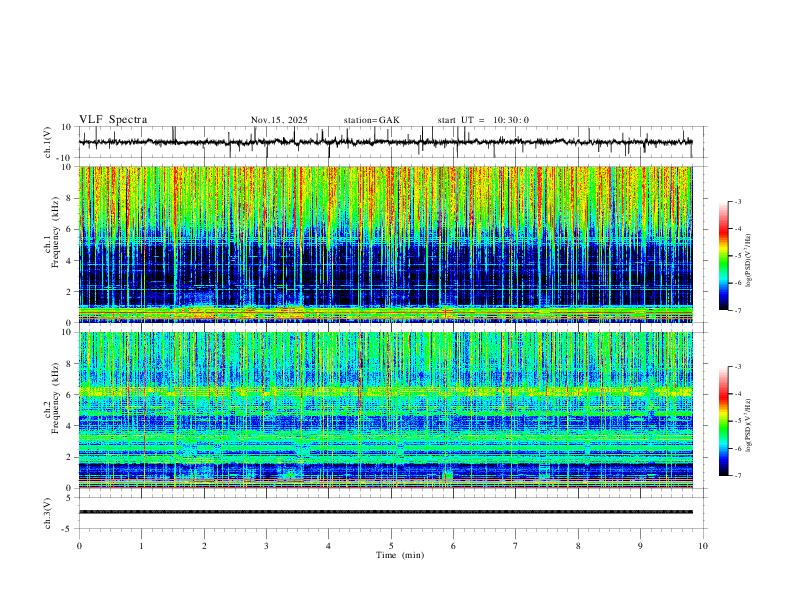Click the 'Time (min)' axis label
Screen dimensions: 792x612
tap(400, 555)
